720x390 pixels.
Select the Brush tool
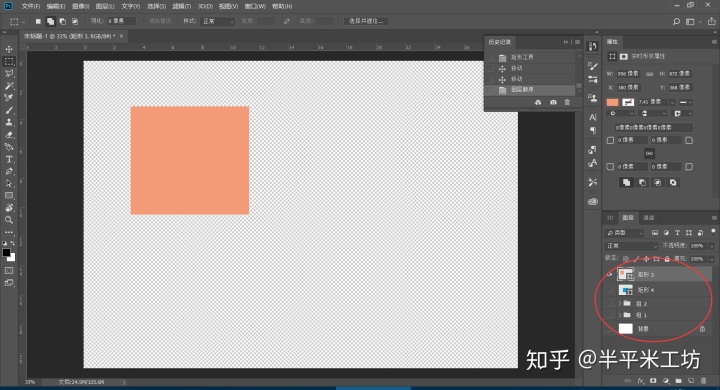click(9, 110)
